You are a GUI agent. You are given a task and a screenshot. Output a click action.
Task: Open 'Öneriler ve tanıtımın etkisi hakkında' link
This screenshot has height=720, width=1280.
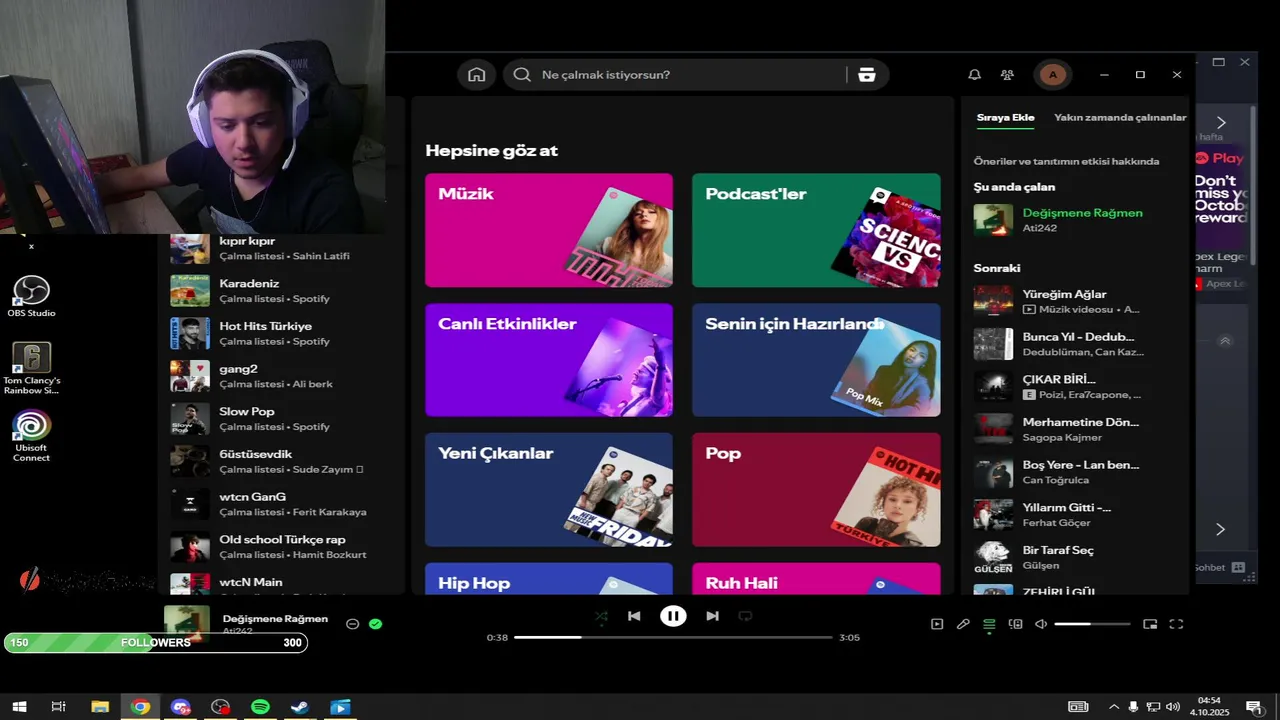pos(1066,161)
